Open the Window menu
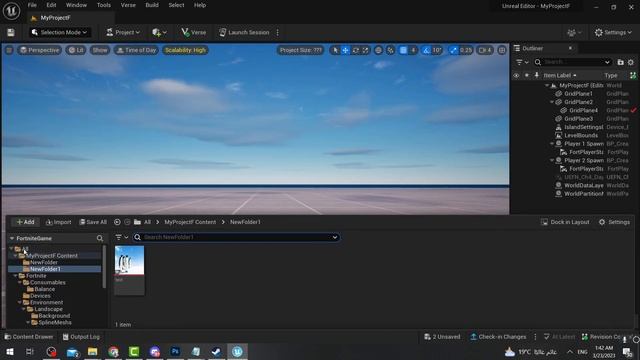The height and width of the screenshot is (360, 640). point(76,5)
